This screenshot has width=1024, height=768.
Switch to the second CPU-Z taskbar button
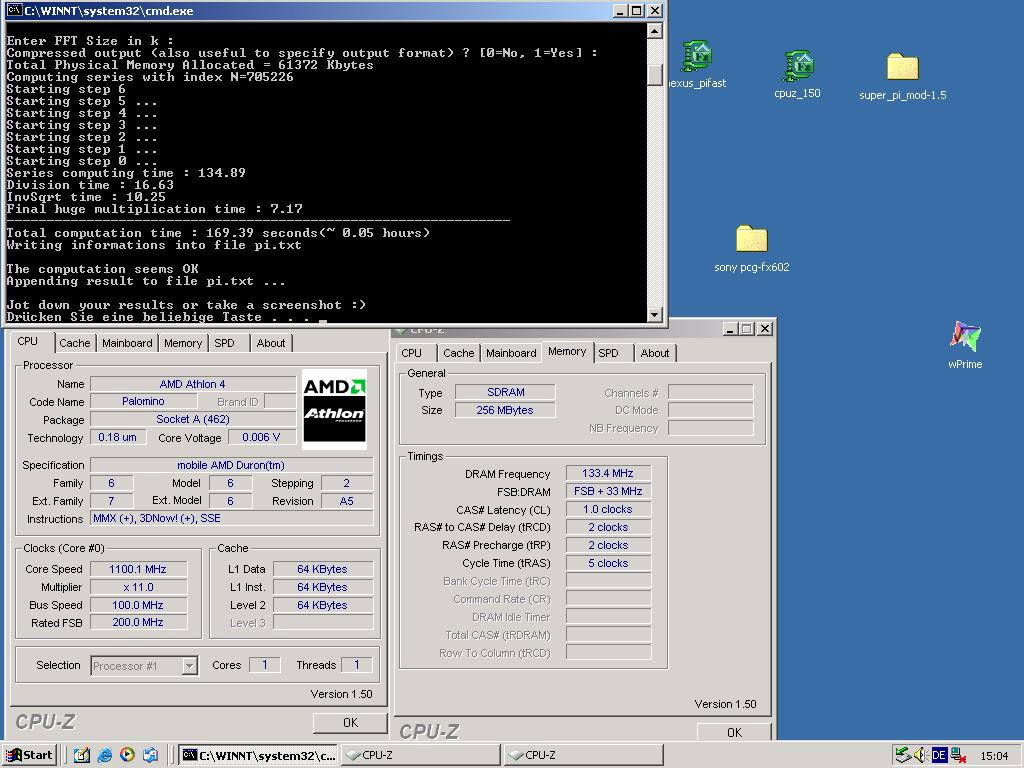(584, 756)
